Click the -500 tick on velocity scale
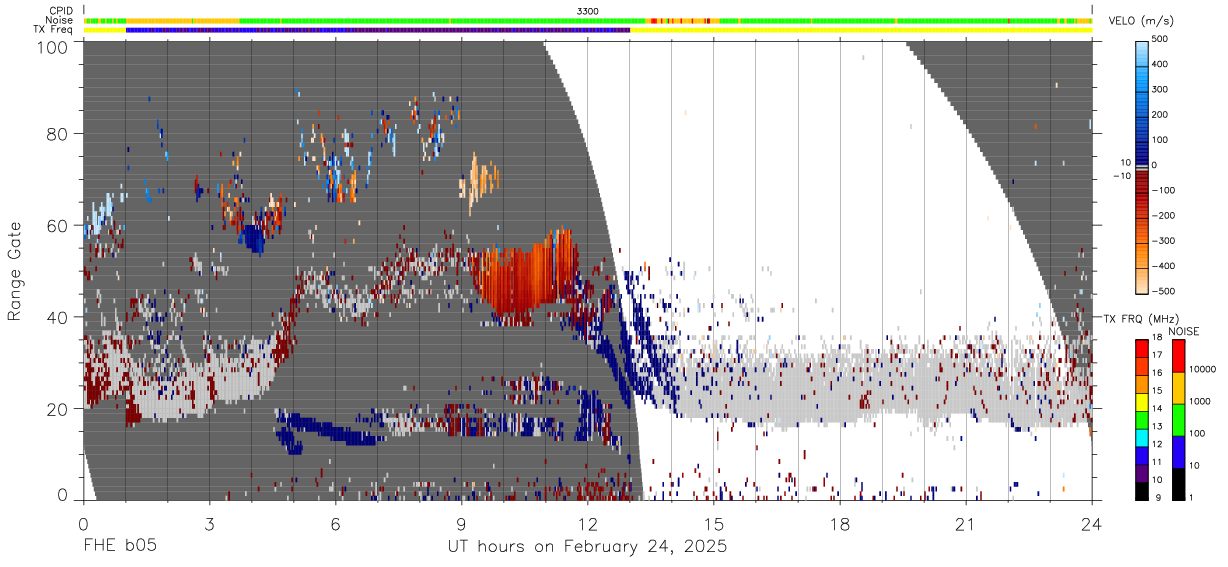 click(1163, 291)
